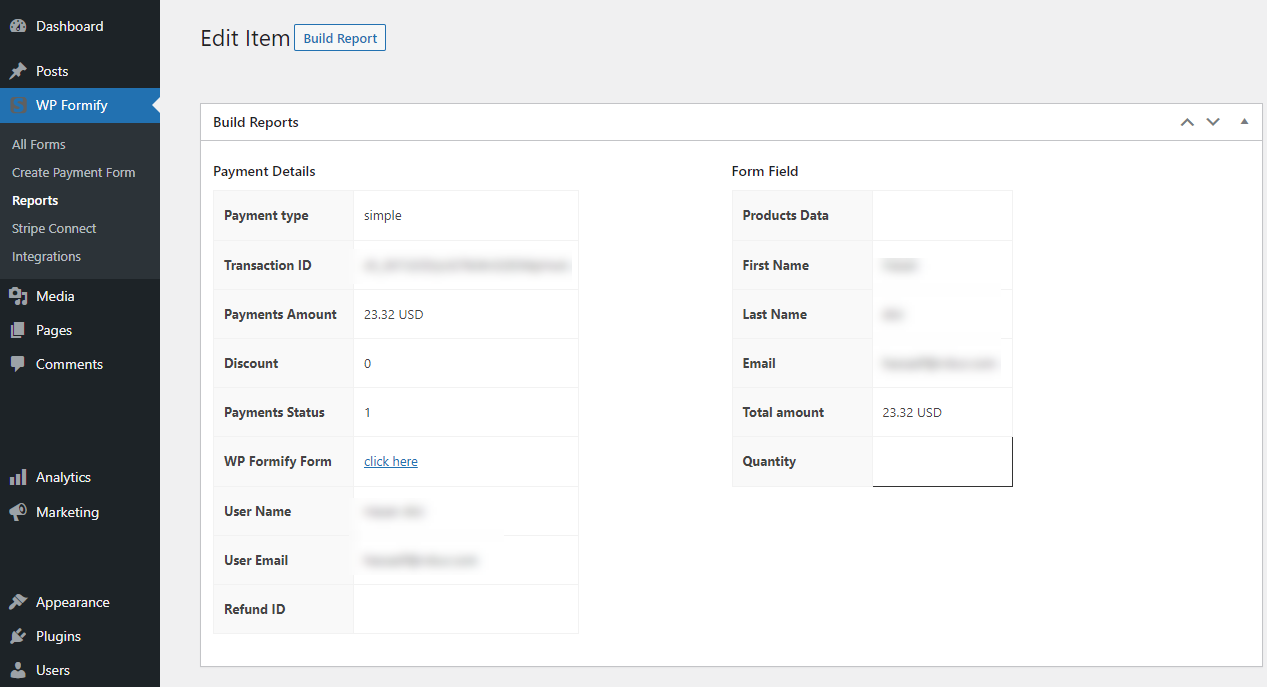The width and height of the screenshot is (1267, 687).
Task: Click the Payments Status label
Action: click(x=275, y=412)
